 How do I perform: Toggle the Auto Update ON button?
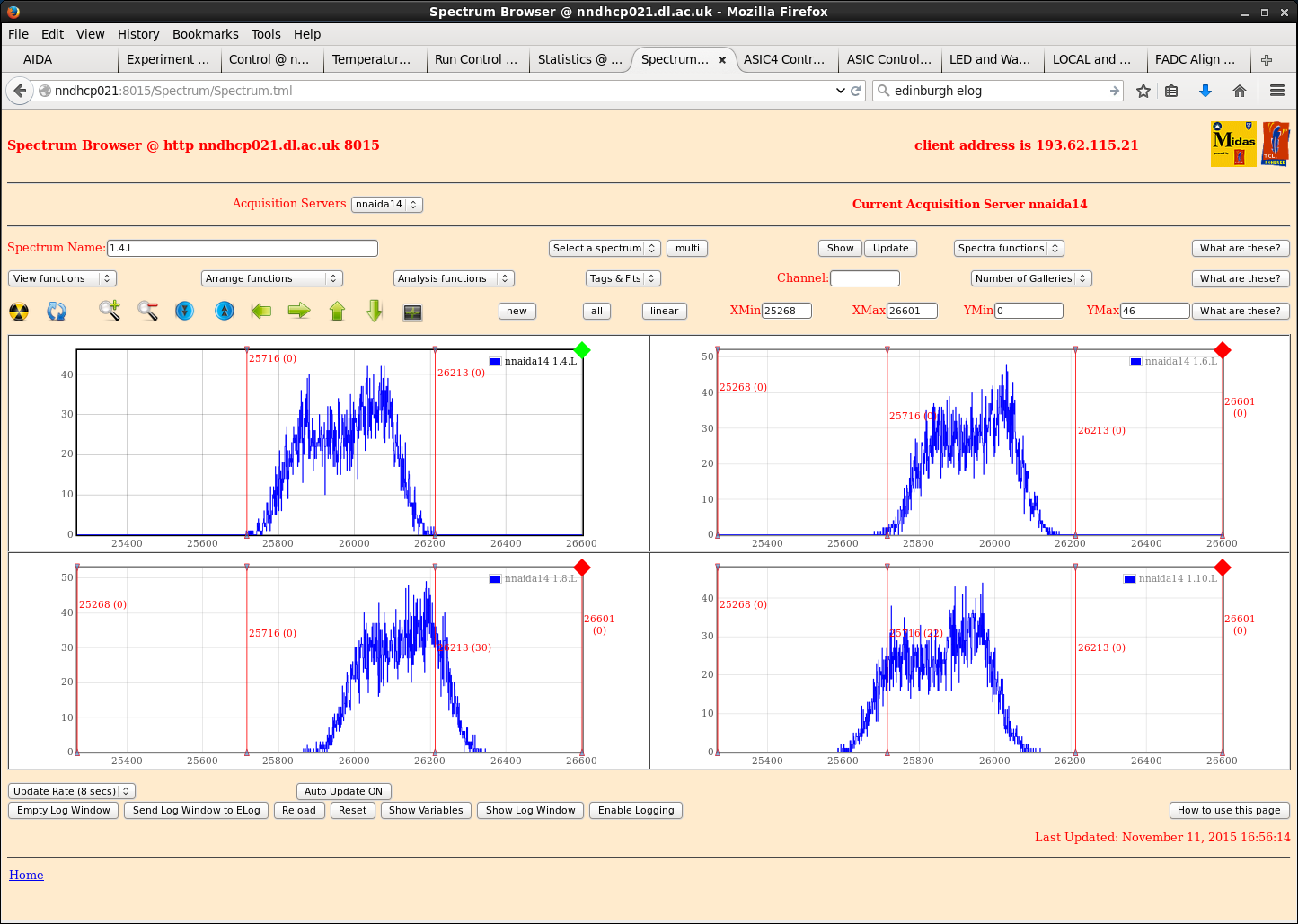[x=343, y=791]
